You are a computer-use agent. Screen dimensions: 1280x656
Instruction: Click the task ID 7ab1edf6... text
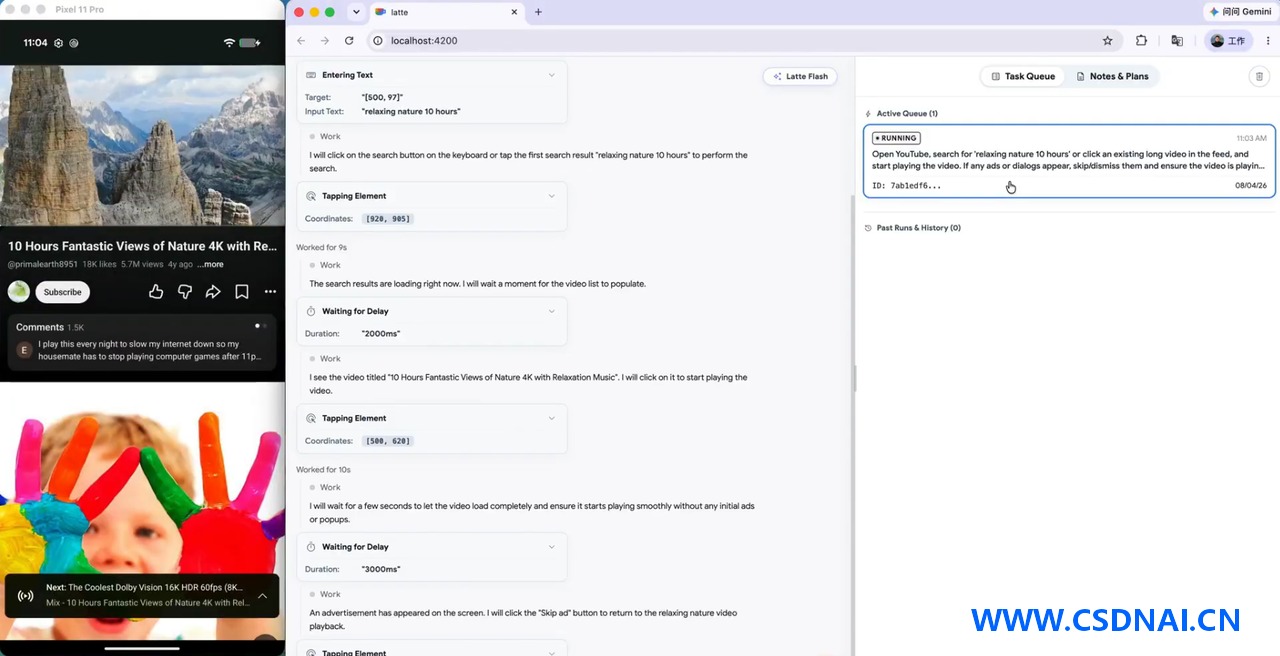906,186
